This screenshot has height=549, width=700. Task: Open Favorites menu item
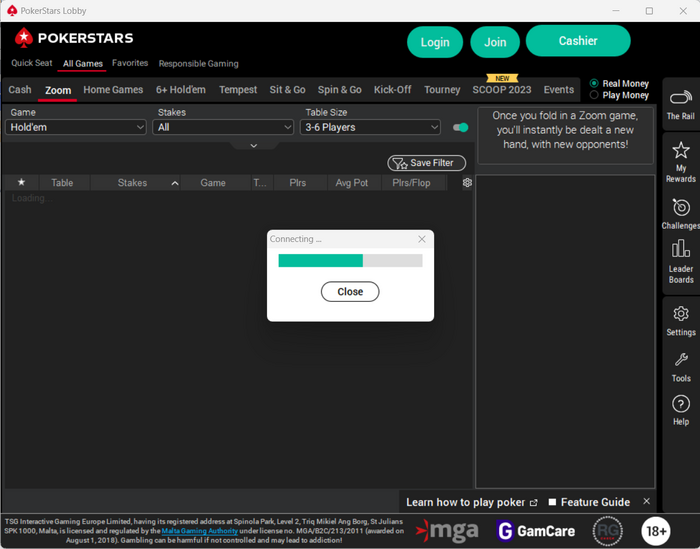(x=130, y=63)
